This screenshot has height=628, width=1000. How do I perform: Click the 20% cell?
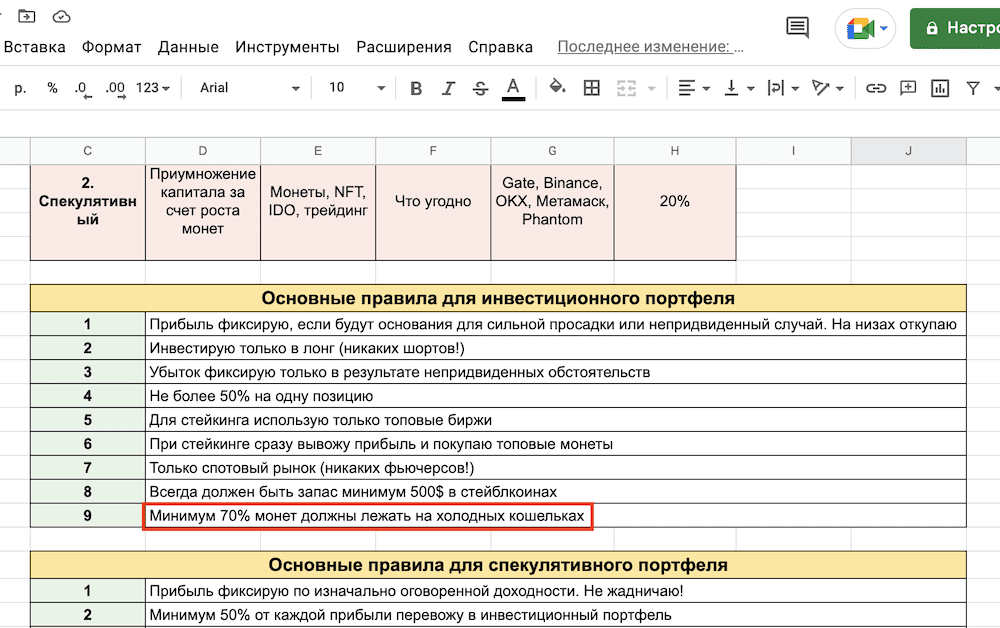(x=675, y=212)
